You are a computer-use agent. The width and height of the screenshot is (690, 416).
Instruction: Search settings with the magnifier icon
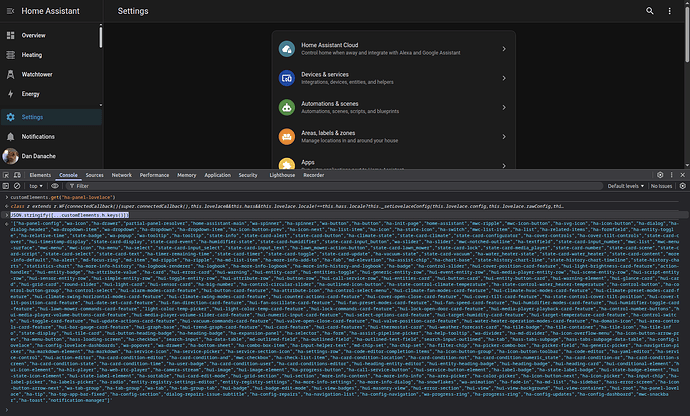coord(650,11)
